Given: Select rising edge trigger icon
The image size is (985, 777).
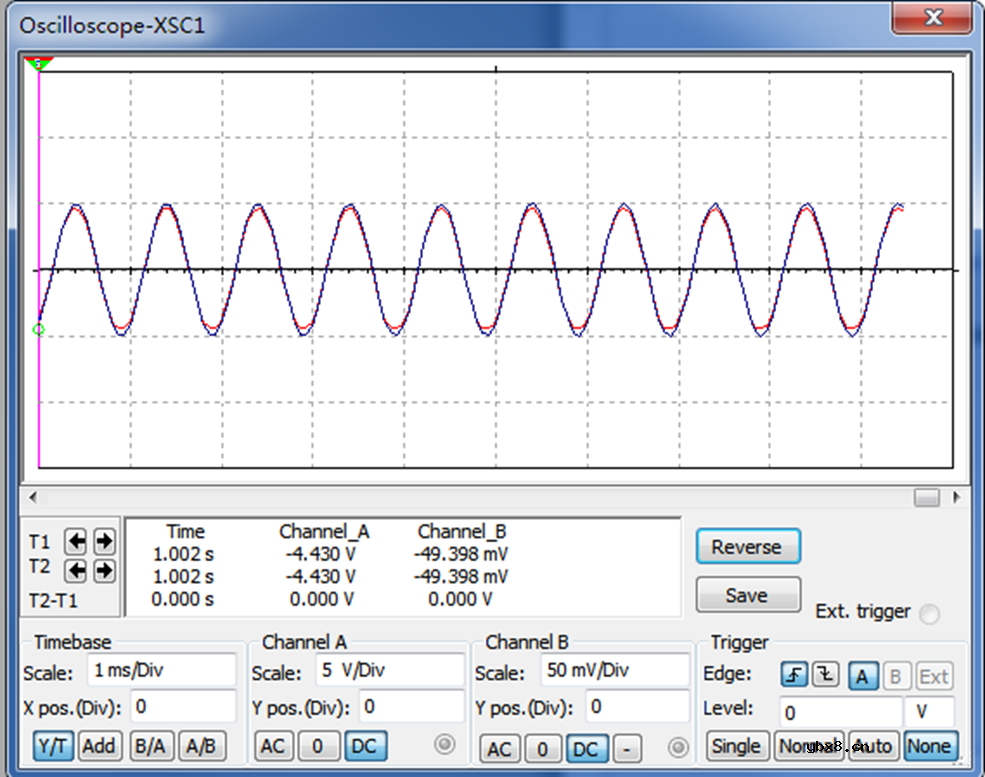Looking at the screenshot, I should (x=794, y=676).
